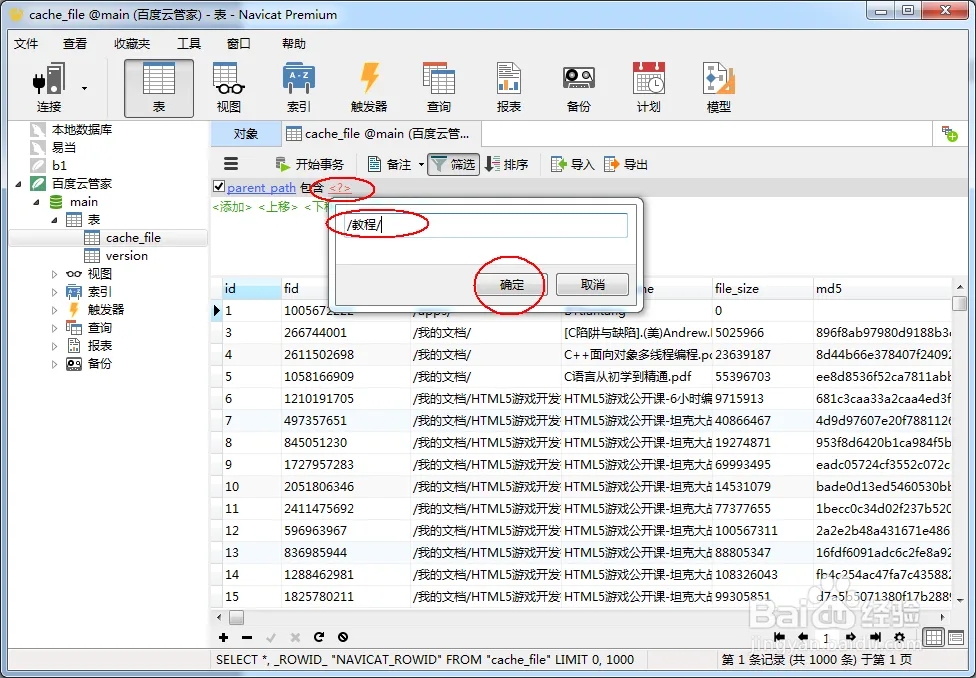Open the 备份 backup tool

click(578, 87)
